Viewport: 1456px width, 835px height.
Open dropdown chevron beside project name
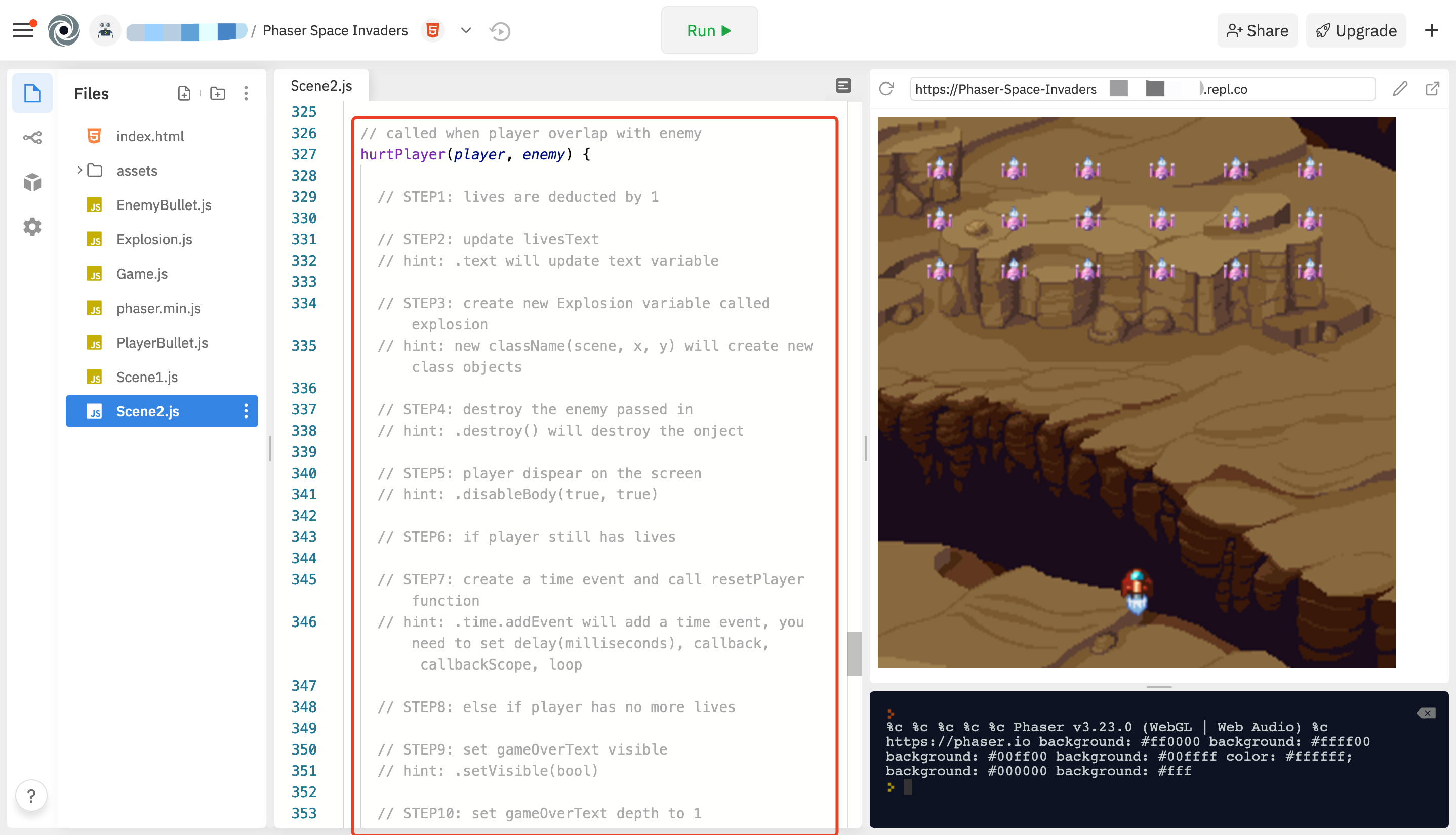pos(466,31)
